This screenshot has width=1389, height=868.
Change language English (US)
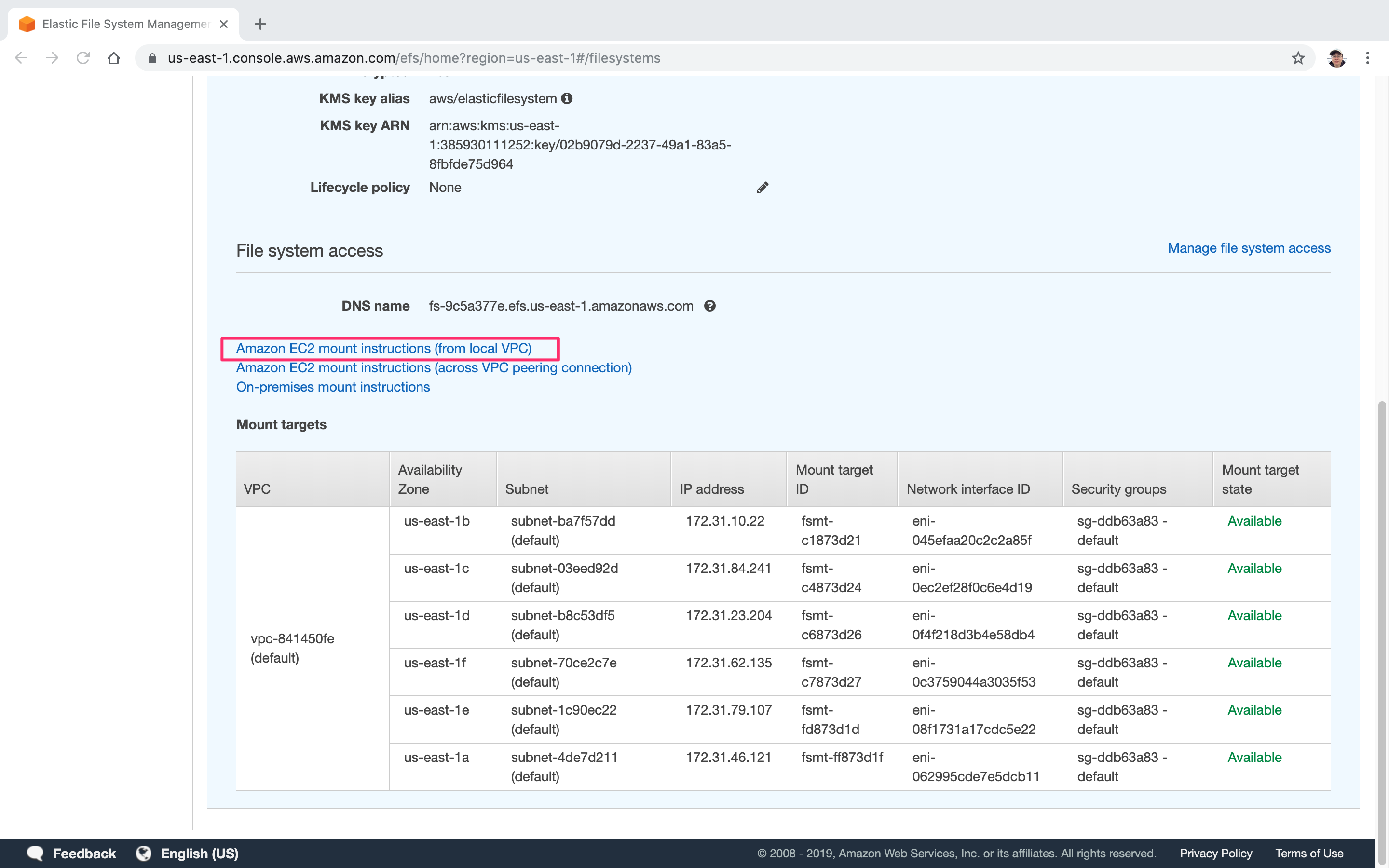coord(199,854)
